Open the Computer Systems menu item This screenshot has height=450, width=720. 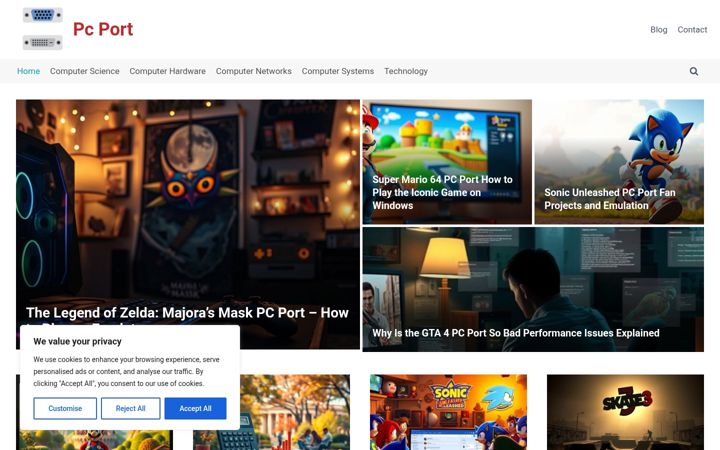pos(338,71)
